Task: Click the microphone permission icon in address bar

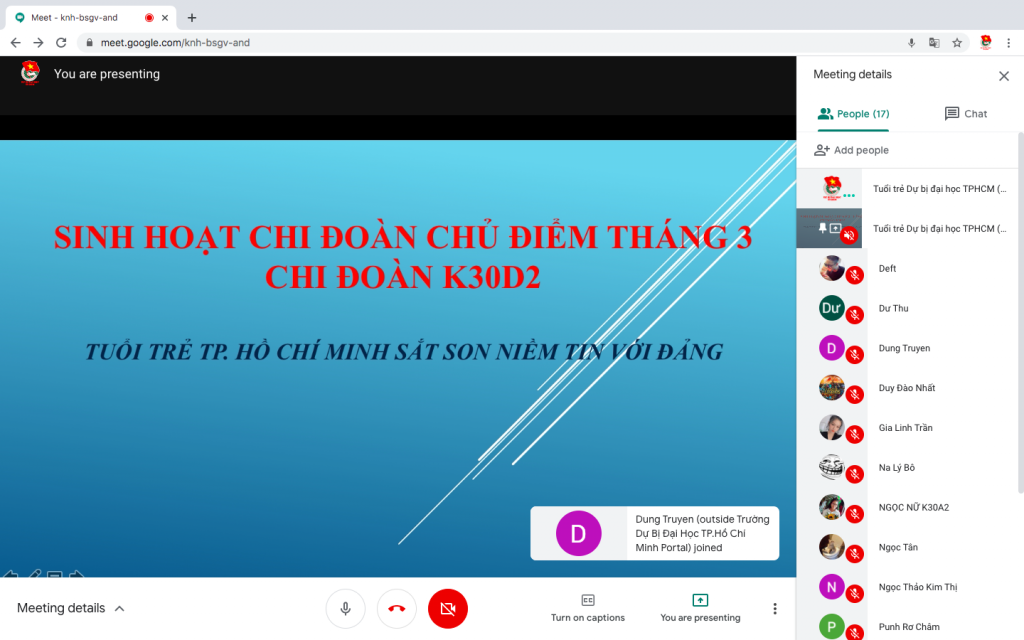Action: click(x=911, y=43)
